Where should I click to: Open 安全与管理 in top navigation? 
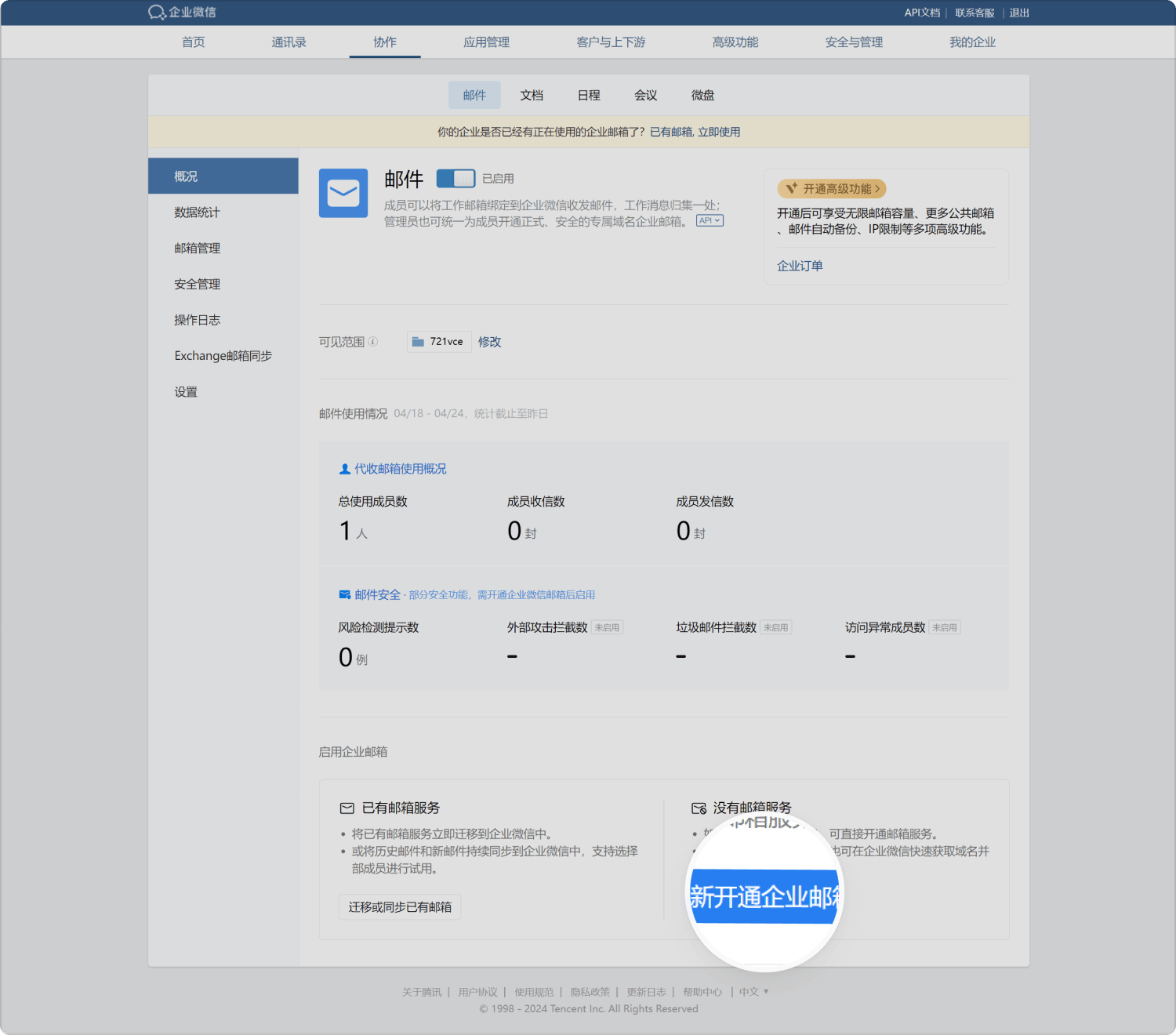pyautogui.click(x=854, y=42)
